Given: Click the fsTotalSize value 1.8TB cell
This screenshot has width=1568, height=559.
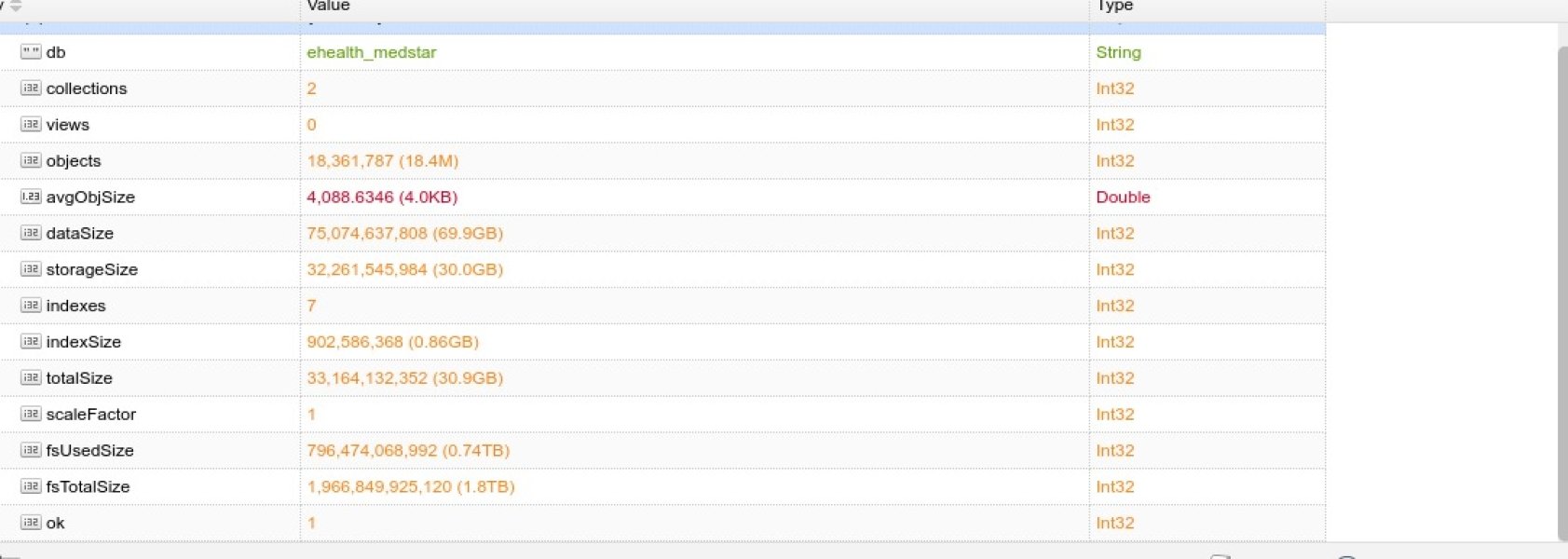Looking at the screenshot, I should (410, 486).
